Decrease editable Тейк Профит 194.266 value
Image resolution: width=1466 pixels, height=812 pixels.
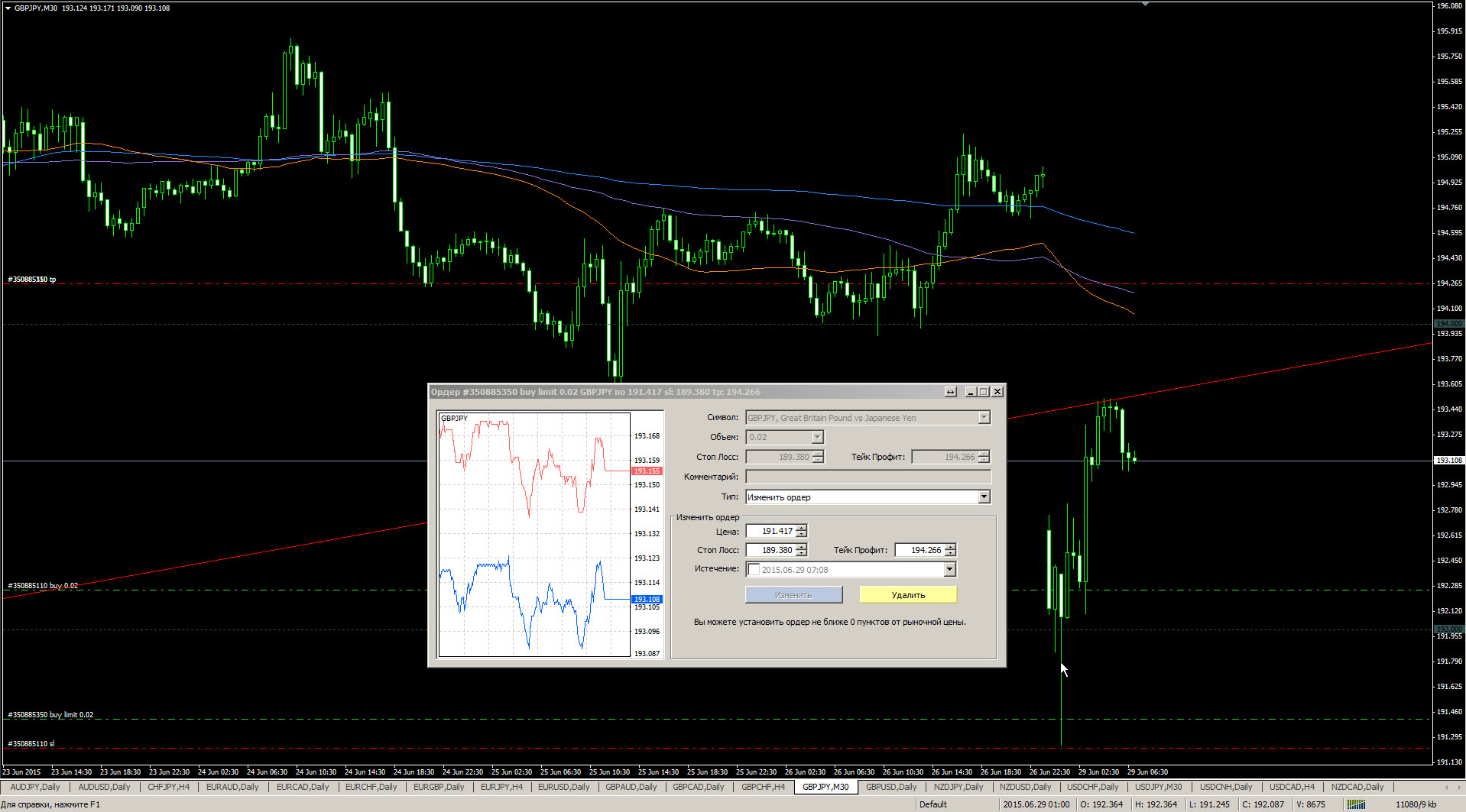[x=950, y=553]
